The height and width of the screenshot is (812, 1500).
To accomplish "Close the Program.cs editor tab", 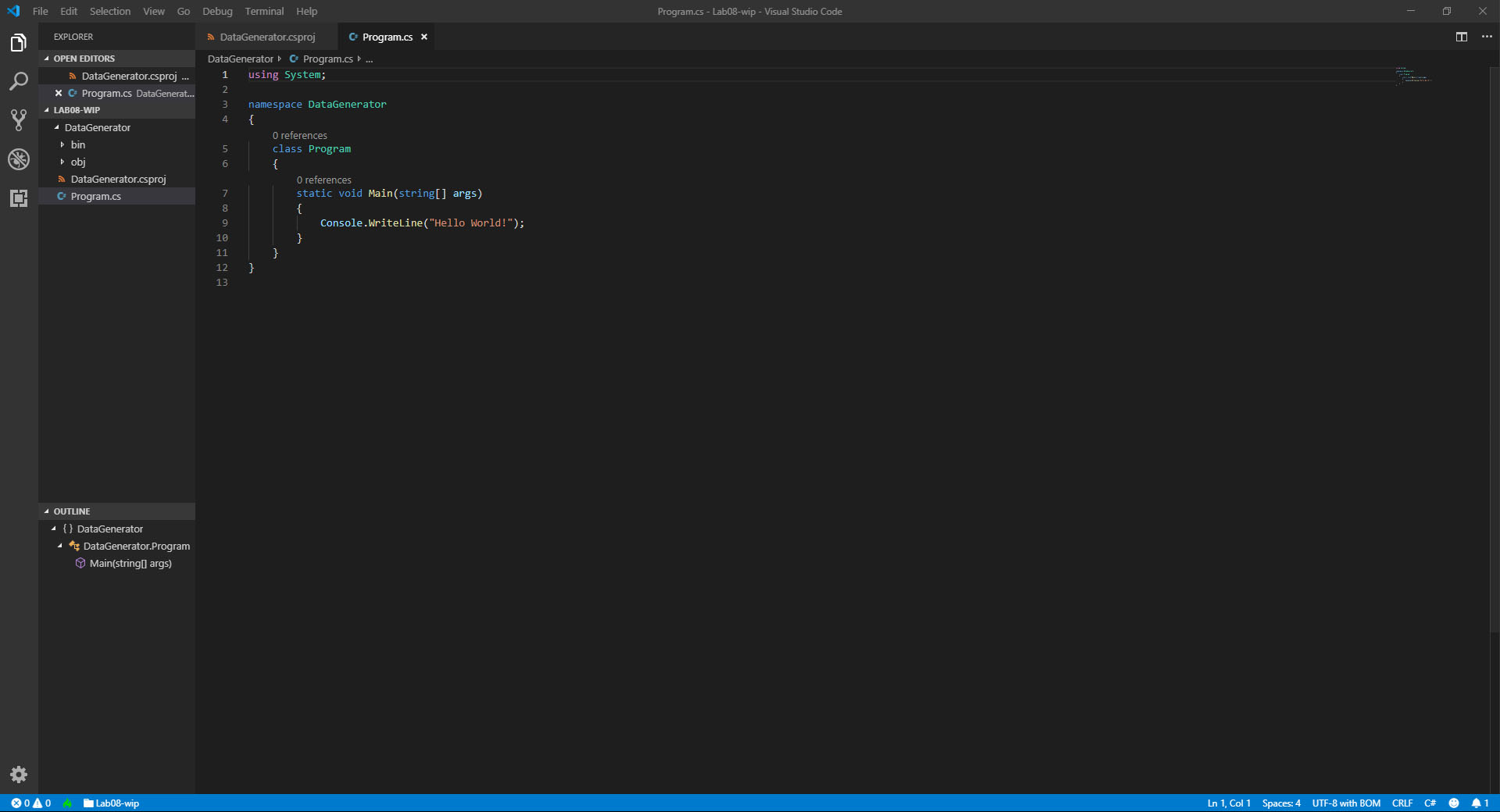I will 424,37.
